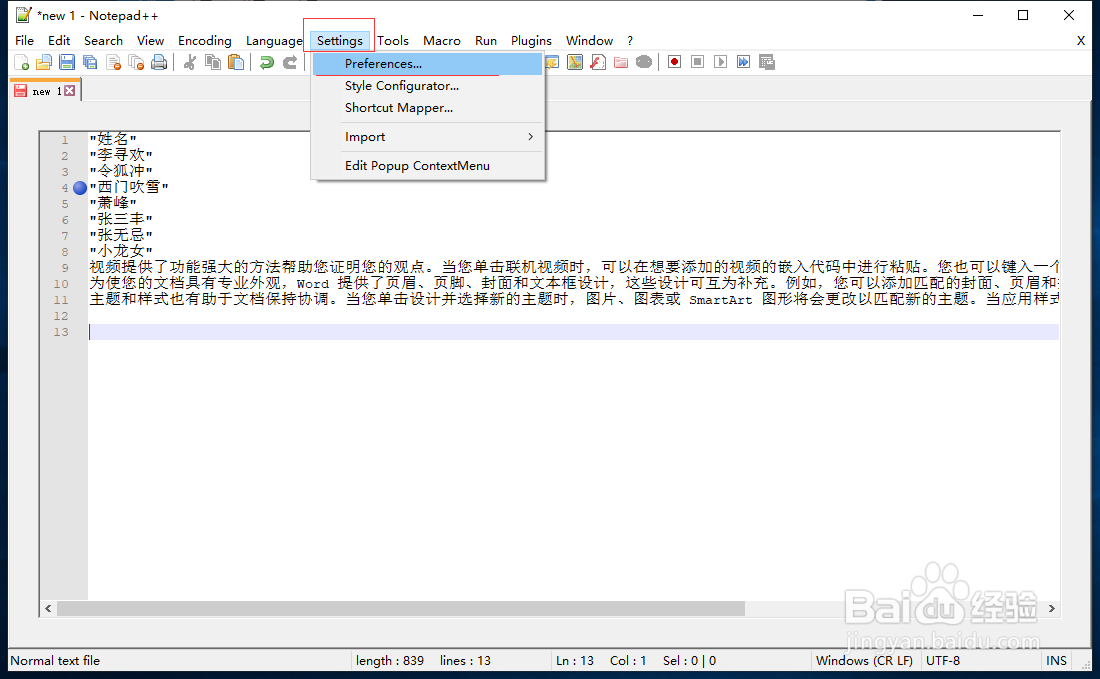Click line number 9 in the margin
1100x679 pixels.
click(65, 268)
